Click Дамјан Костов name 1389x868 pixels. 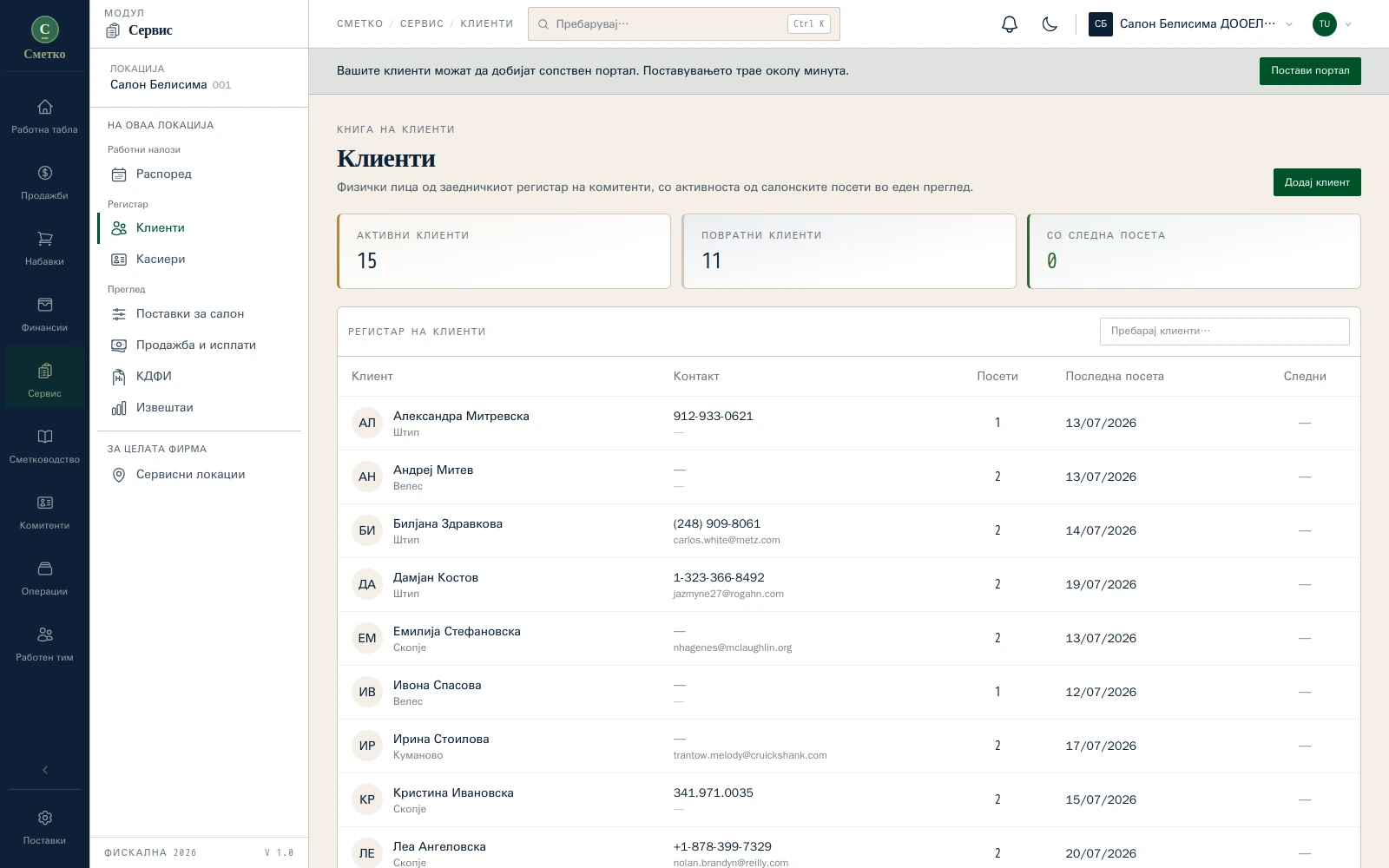point(436,578)
